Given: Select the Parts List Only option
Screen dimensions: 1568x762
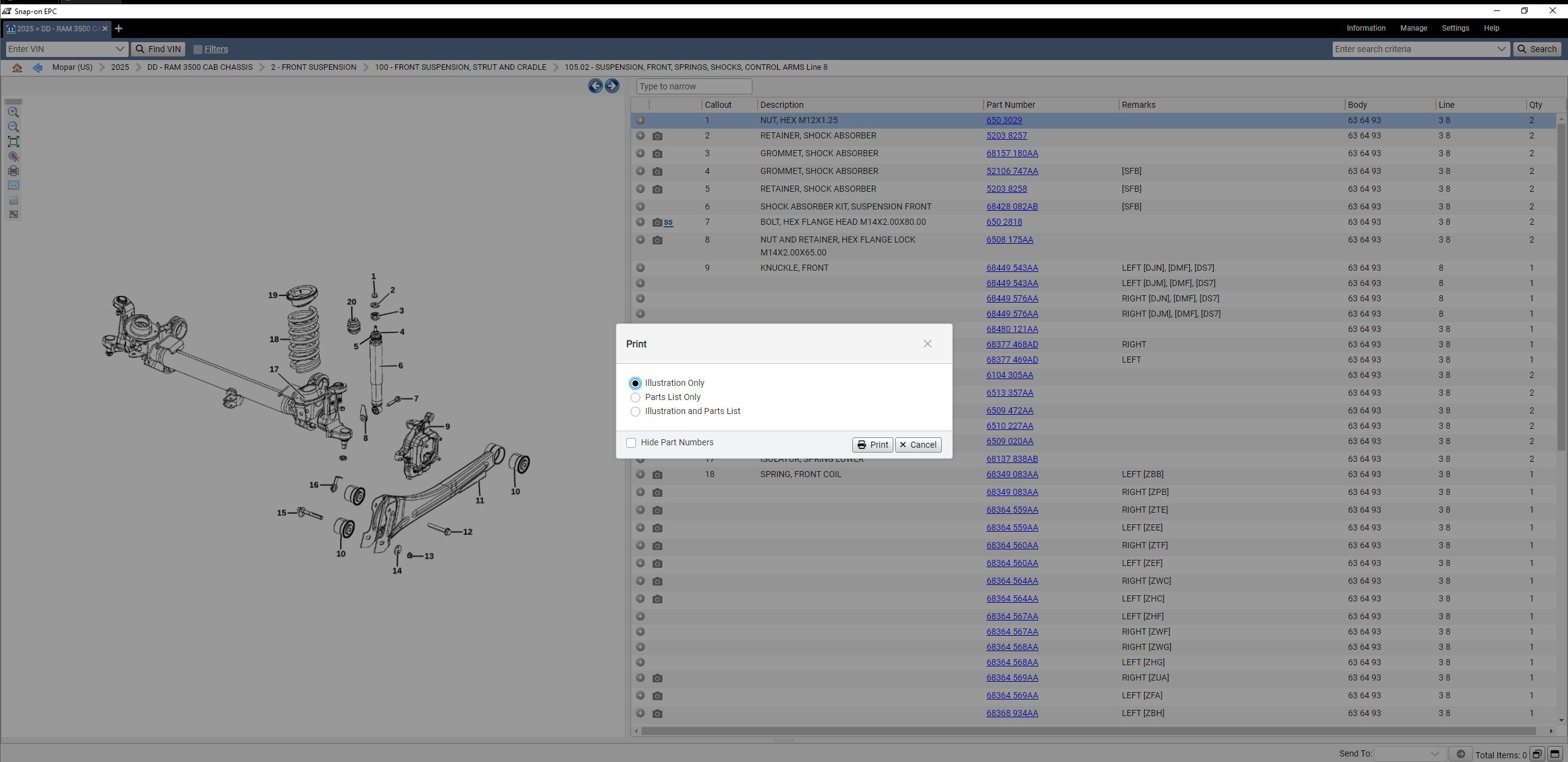Looking at the screenshot, I should 635,398.
